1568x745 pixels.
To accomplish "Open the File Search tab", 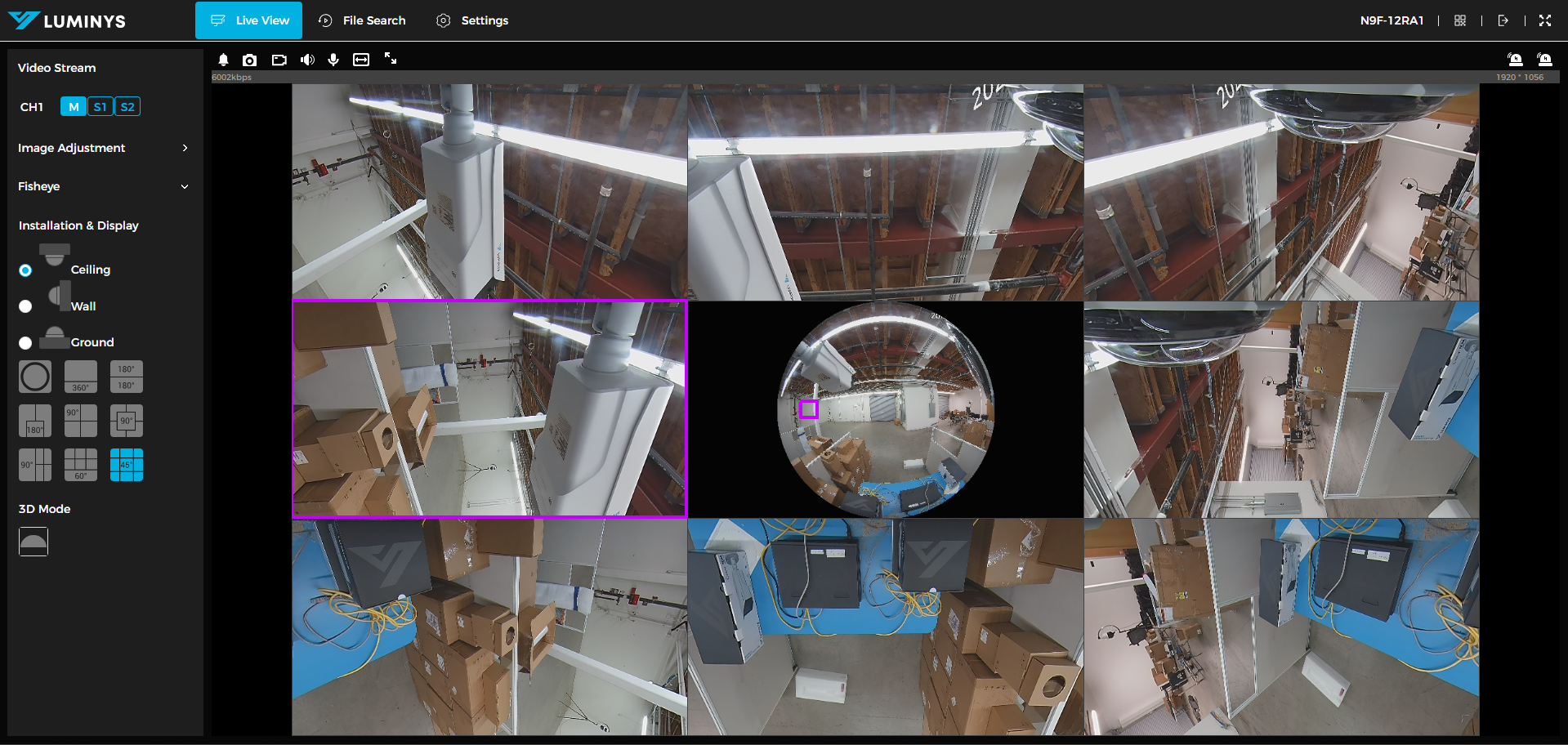I will [x=362, y=20].
